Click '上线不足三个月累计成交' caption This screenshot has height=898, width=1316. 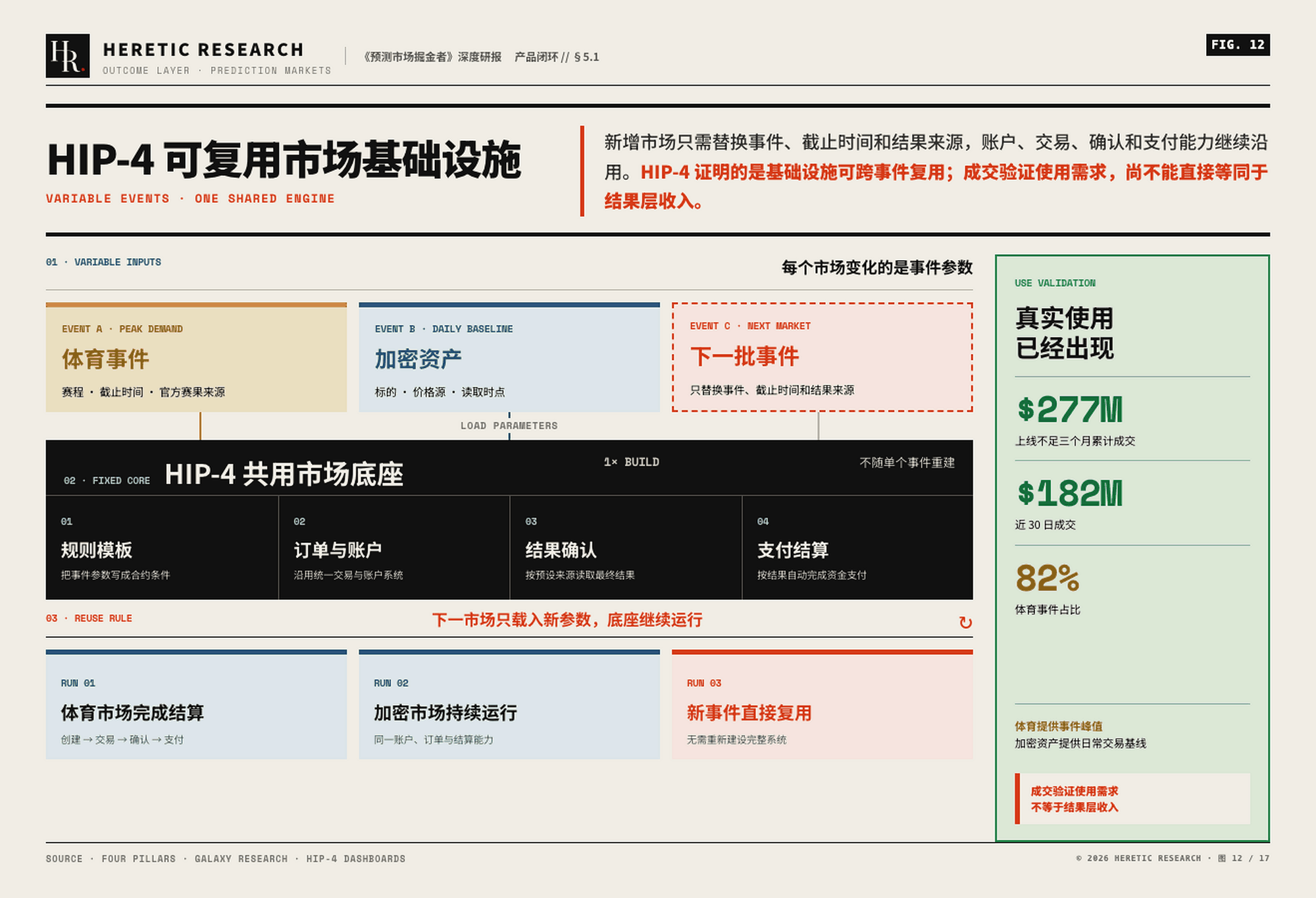click(x=1075, y=441)
